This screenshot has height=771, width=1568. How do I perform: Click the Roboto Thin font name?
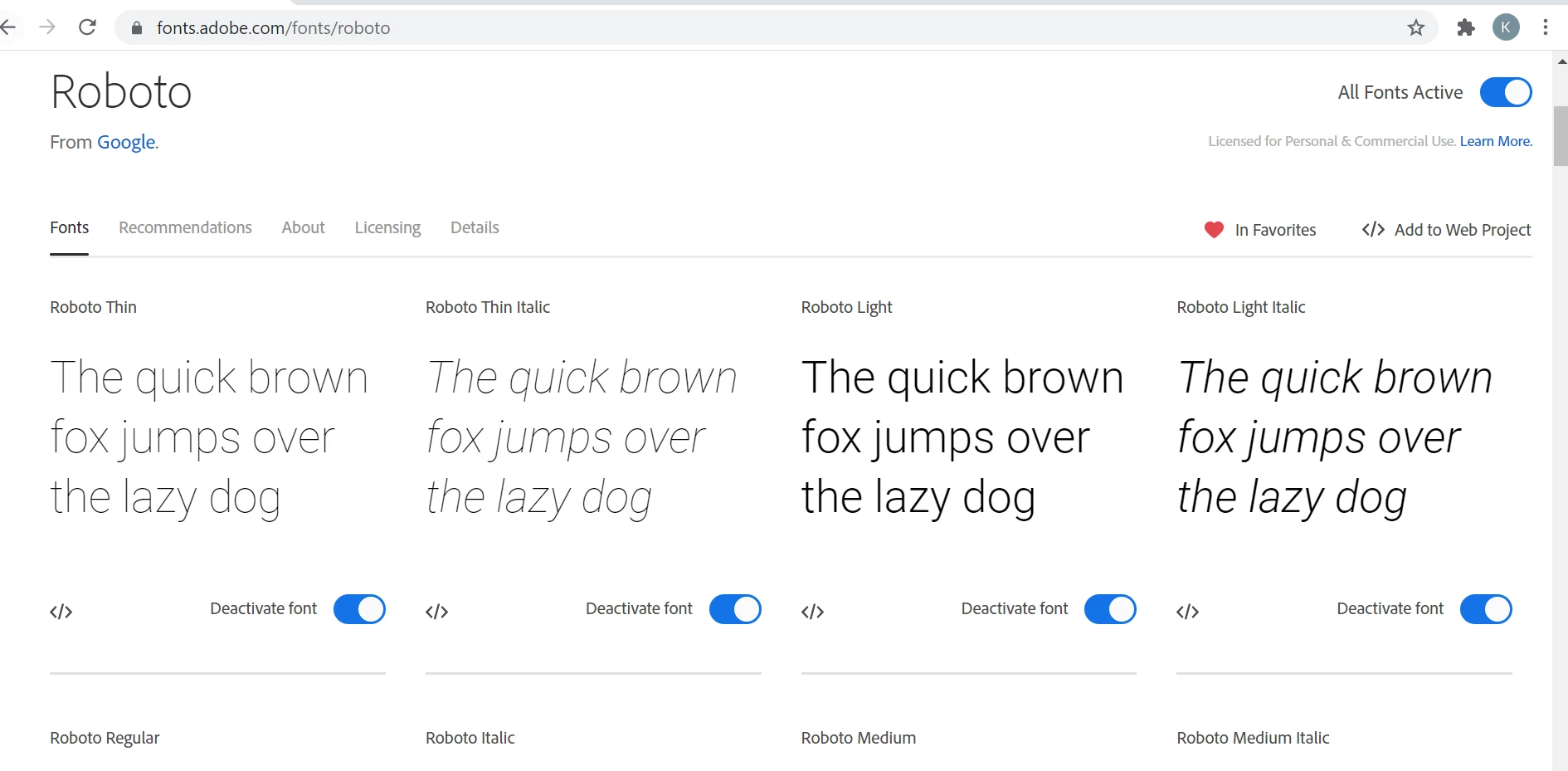(93, 307)
